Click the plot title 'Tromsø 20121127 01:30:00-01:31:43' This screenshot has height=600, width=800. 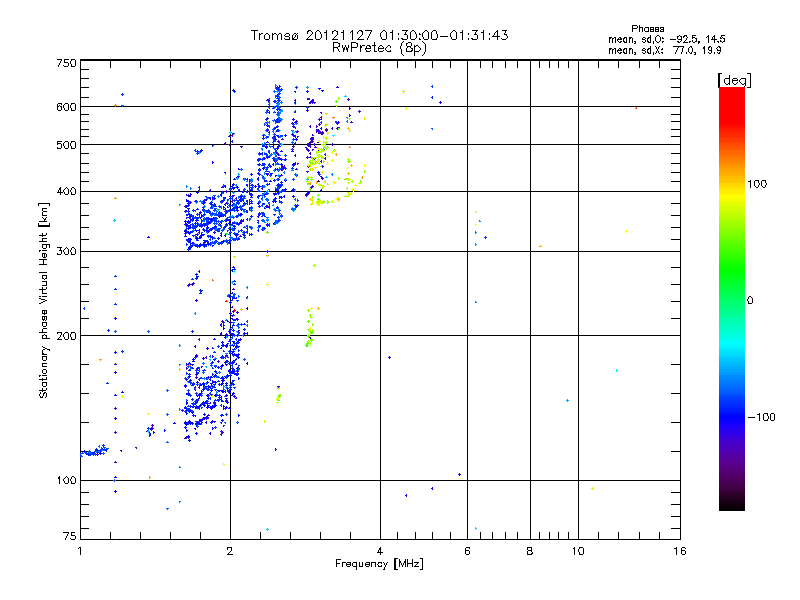pyautogui.click(x=379, y=35)
